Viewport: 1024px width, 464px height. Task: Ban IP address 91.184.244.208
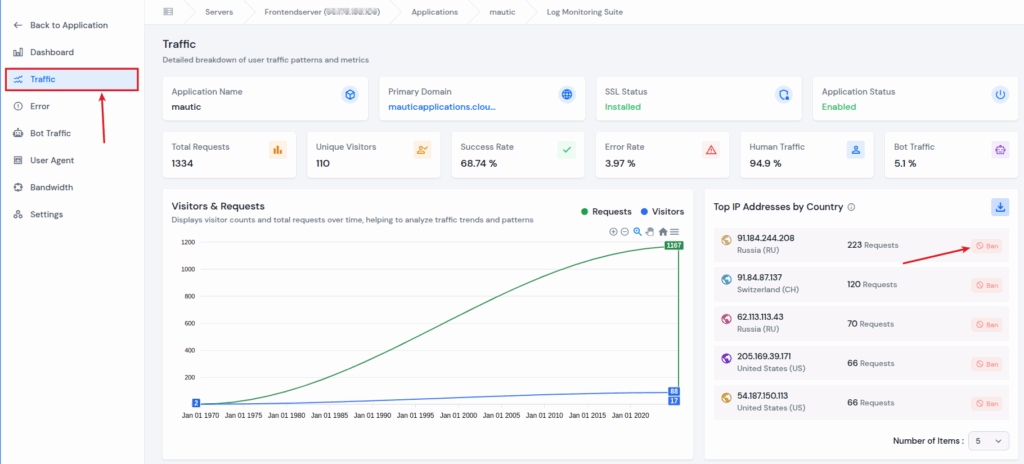(987, 246)
